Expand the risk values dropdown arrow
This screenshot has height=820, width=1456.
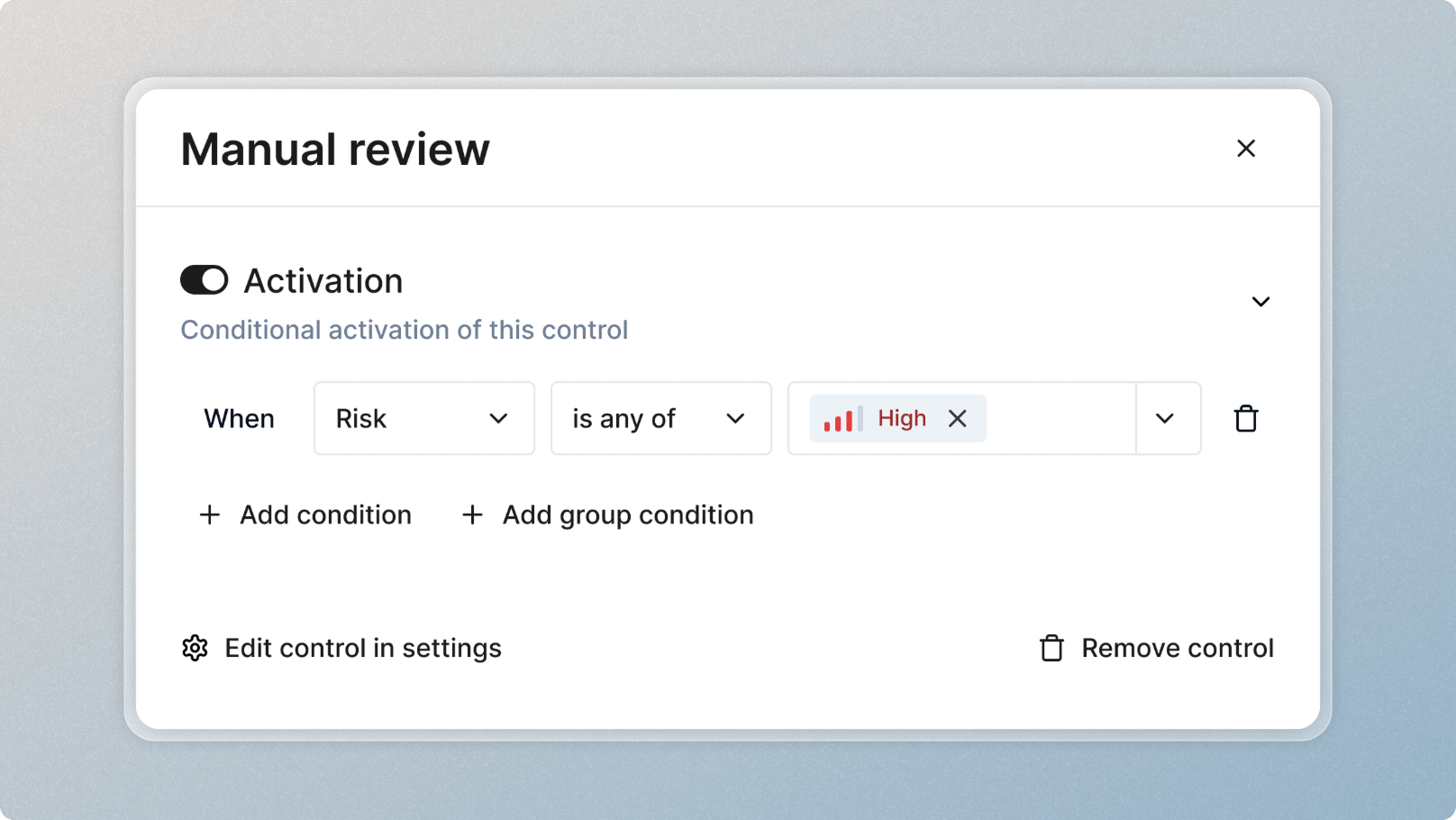click(1165, 418)
